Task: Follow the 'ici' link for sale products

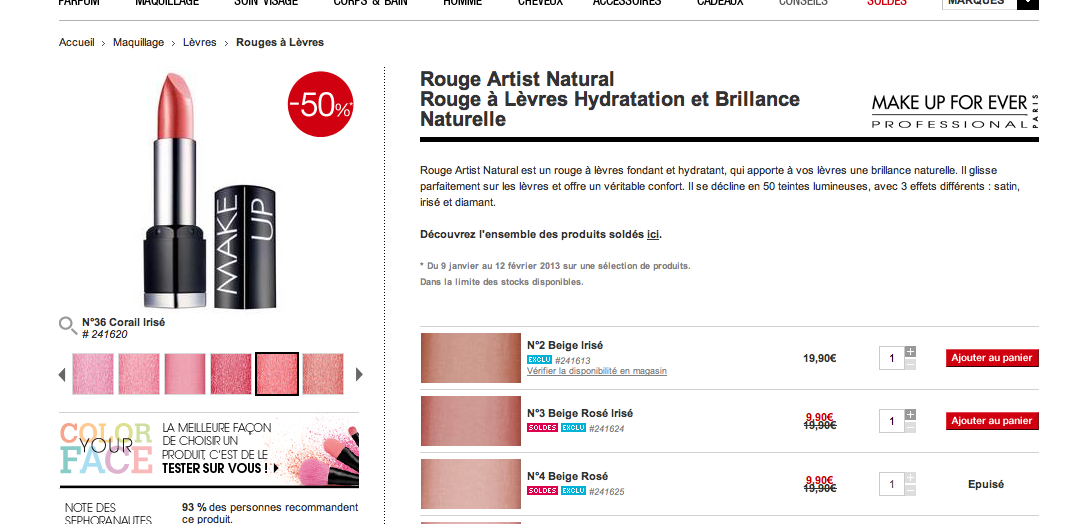Action: click(x=653, y=234)
